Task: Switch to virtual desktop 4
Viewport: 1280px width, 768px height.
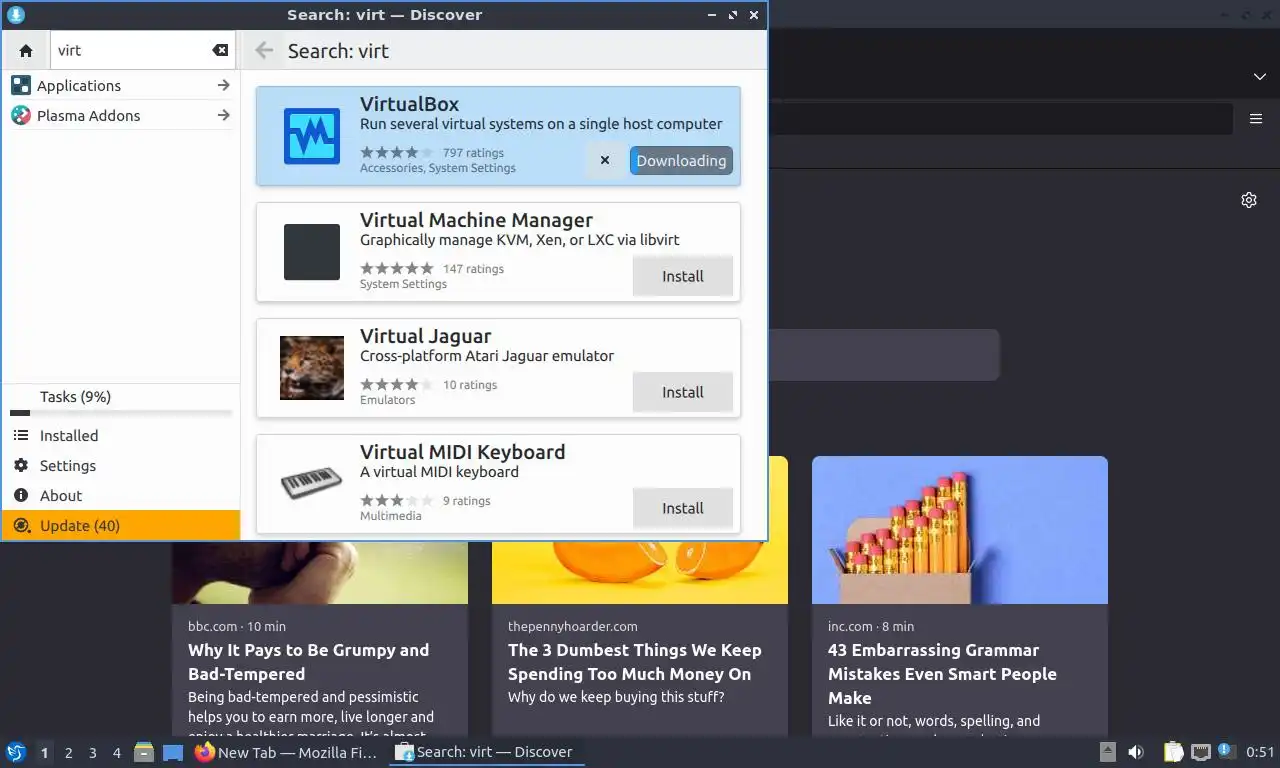Action: [116, 753]
